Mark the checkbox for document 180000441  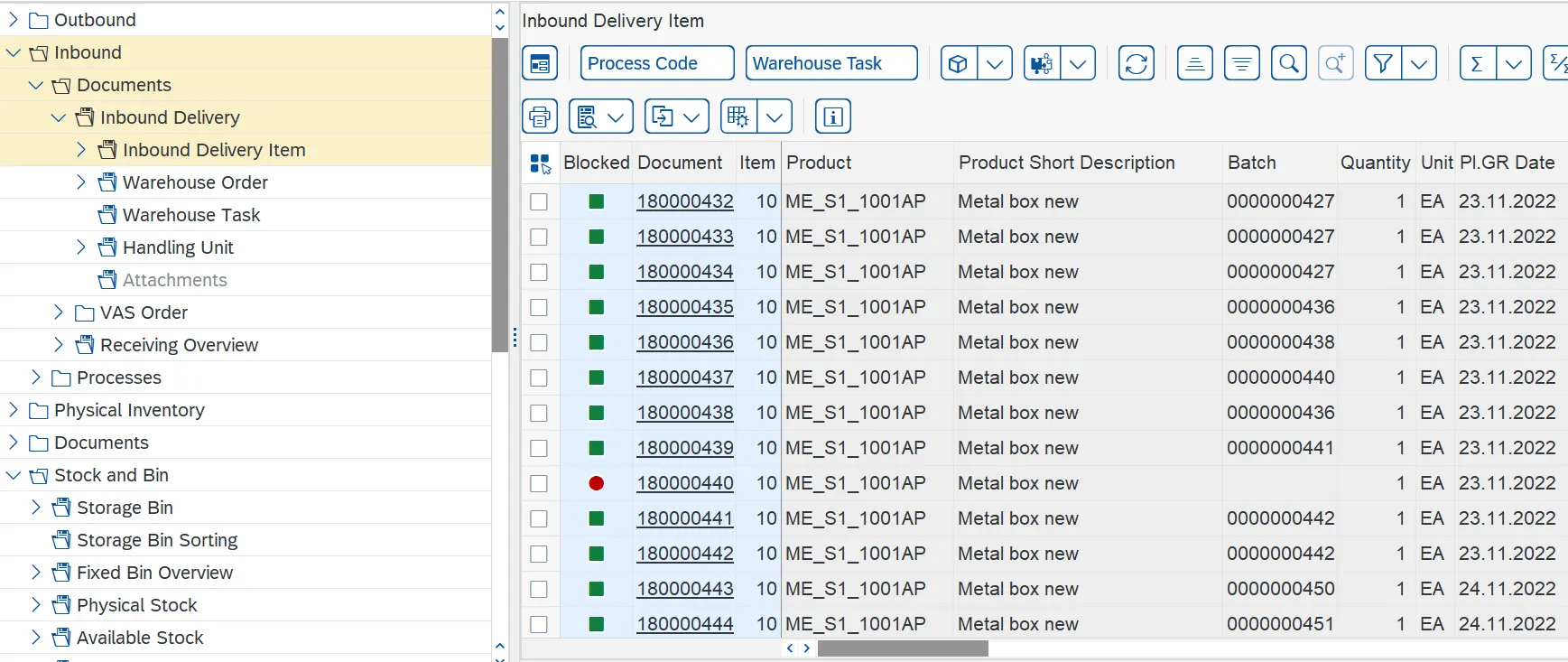coord(539,518)
